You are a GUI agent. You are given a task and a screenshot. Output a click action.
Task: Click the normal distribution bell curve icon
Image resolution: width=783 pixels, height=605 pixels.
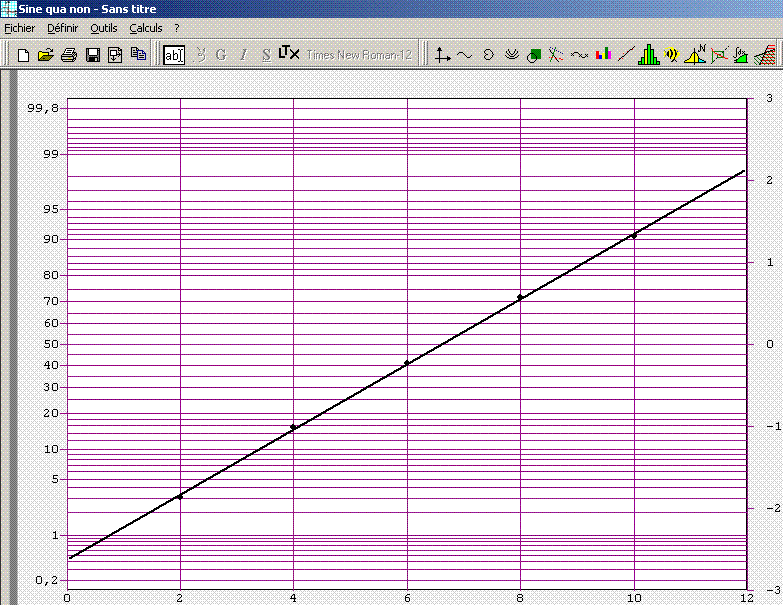click(696, 55)
